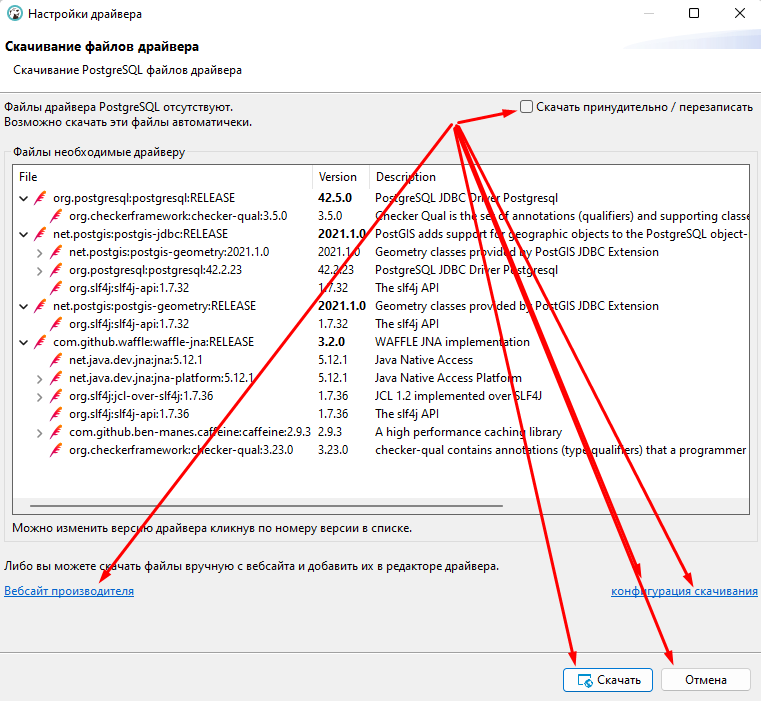Click the 'JCL 1.2 implemented over SLF4J' description
The height and width of the screenshot is (701, 761).
(458, 396)
